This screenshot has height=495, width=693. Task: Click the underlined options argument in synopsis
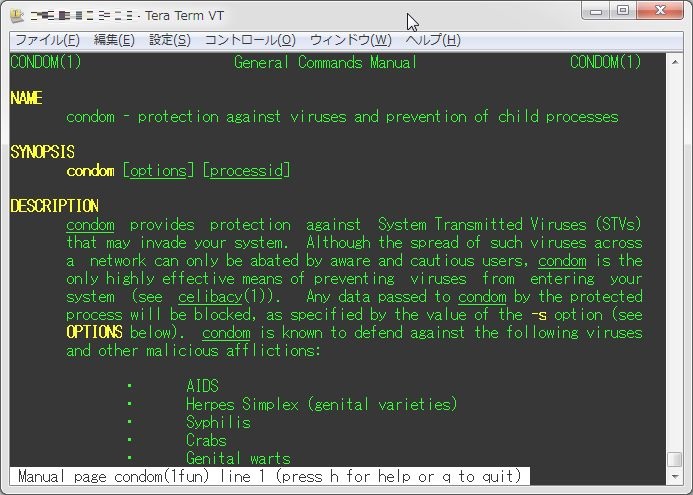157,171
